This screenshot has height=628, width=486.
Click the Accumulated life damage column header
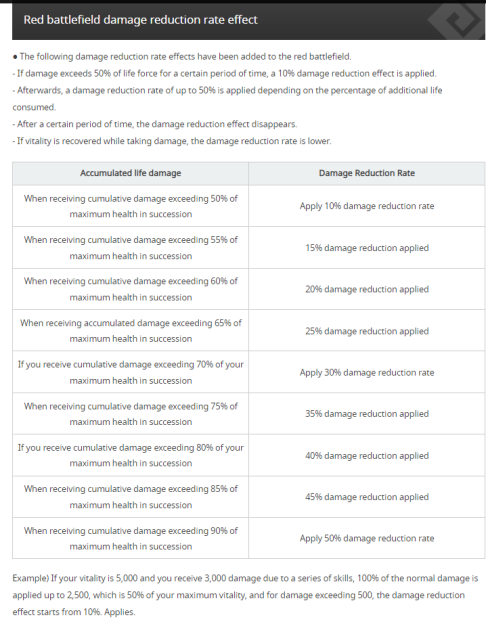point(131,173)
